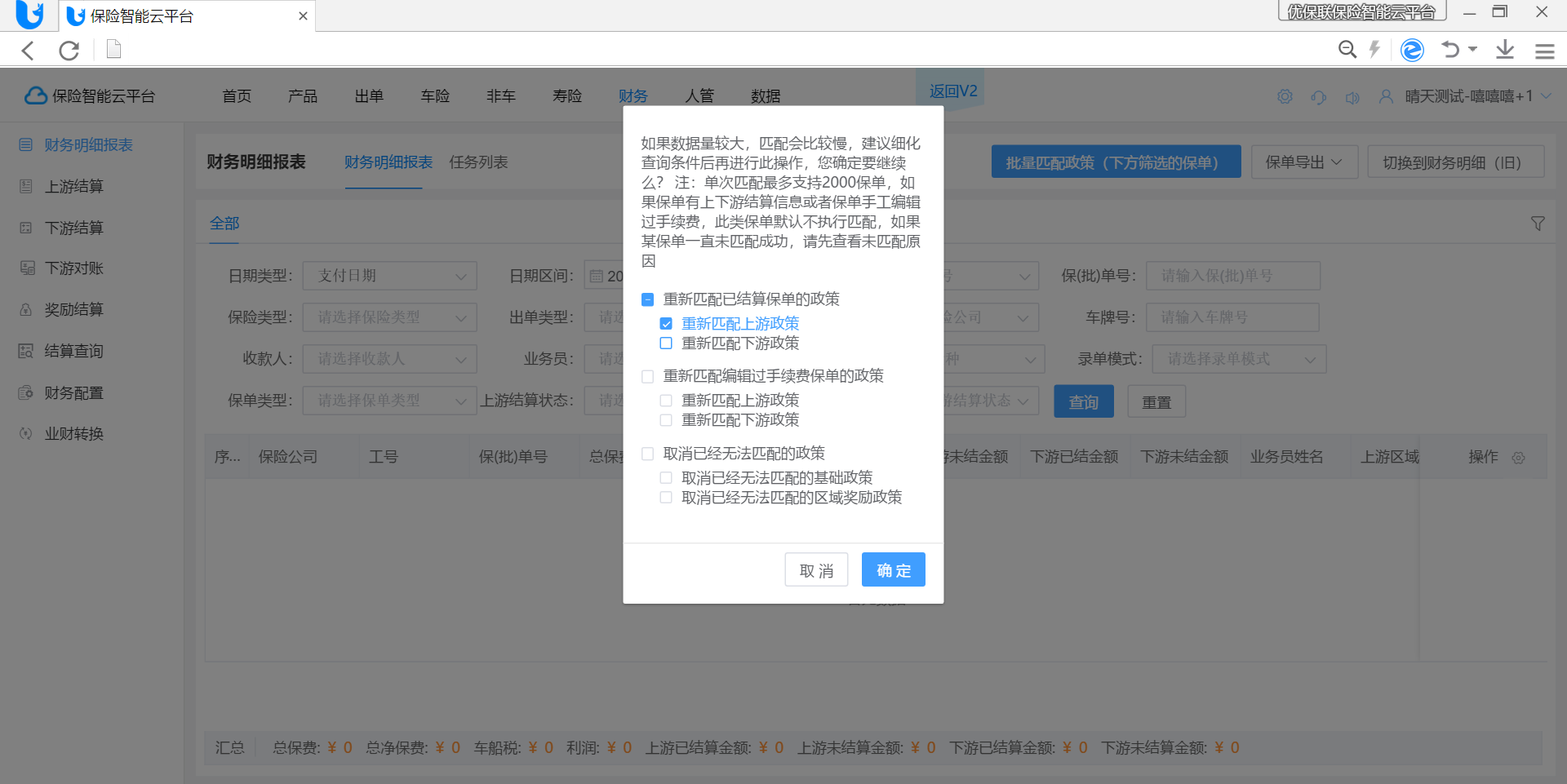Click the user avatar icon in header
Viewport: 1567px width, 784px height.
[x=1386, y=97]
